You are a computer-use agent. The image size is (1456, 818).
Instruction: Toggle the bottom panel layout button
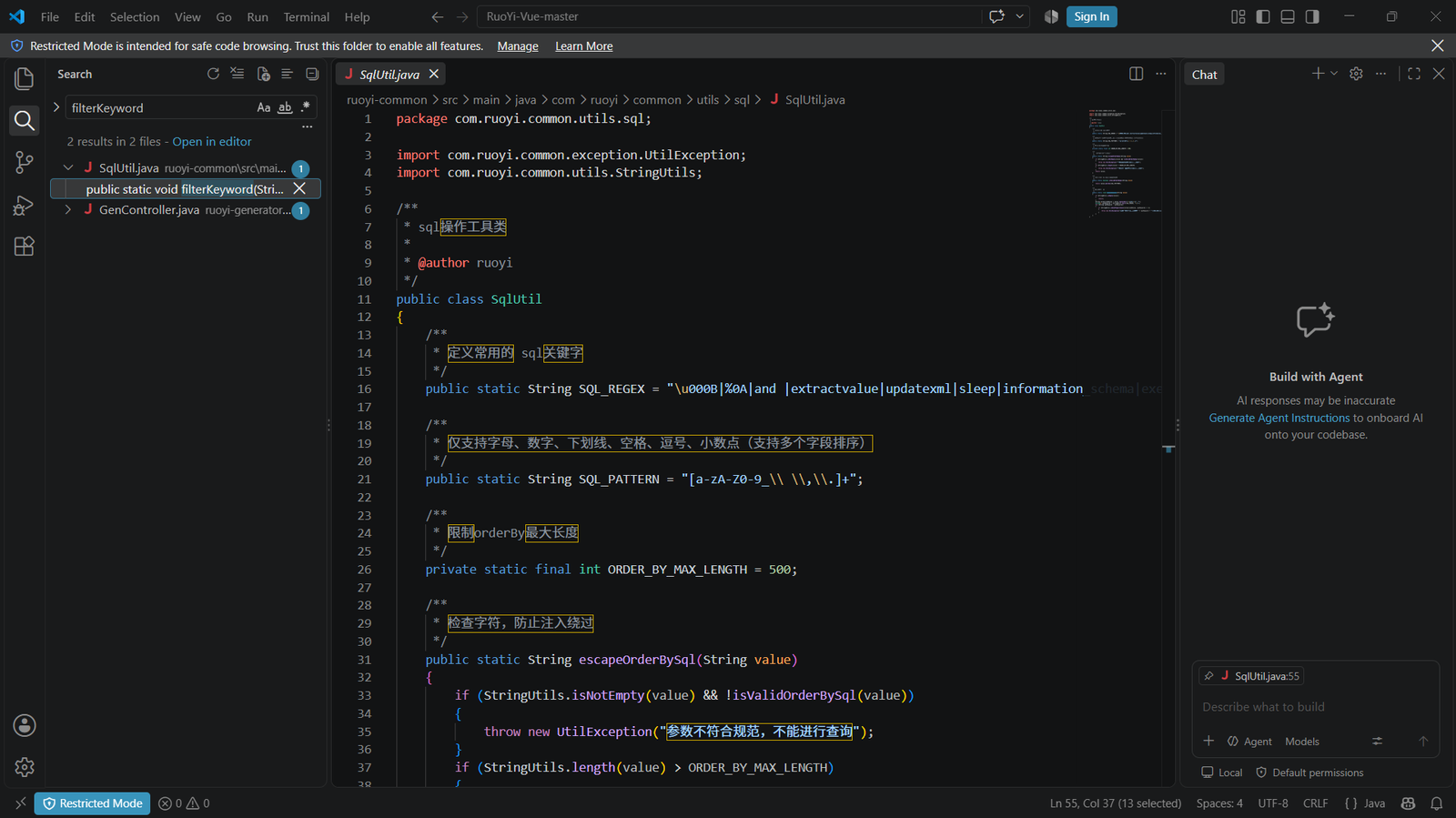click(1287, 16)
